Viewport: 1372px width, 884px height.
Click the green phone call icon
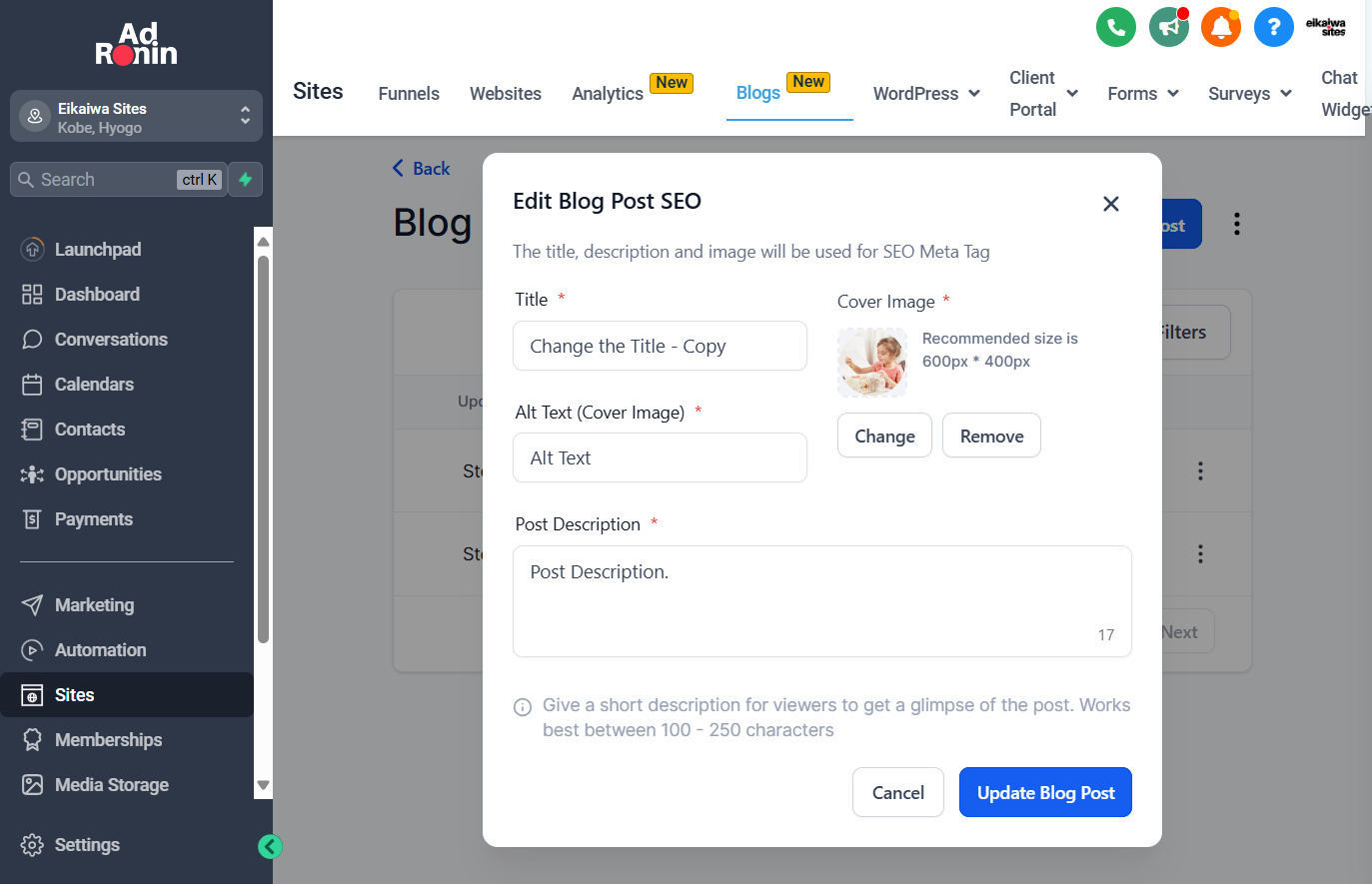[1116, 27]
